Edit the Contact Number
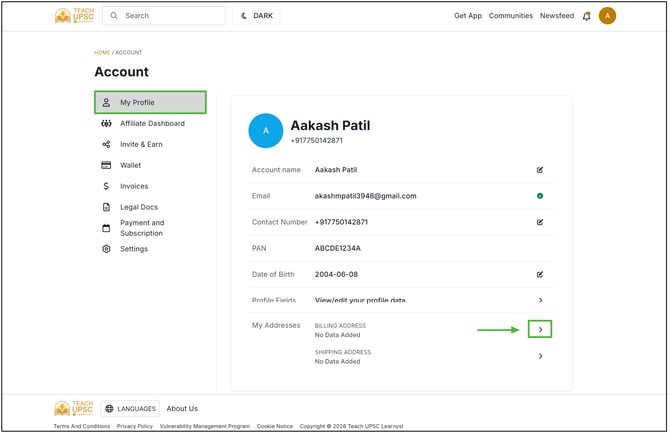Viewport: 670px width, 434px height. (x=542, y=223)
